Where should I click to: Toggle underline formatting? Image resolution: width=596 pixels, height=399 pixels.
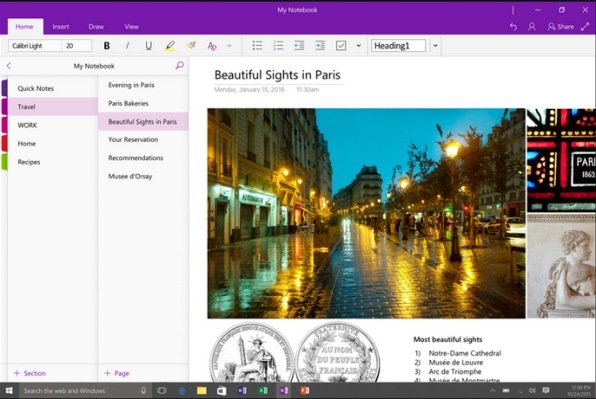tap(149, 46)
